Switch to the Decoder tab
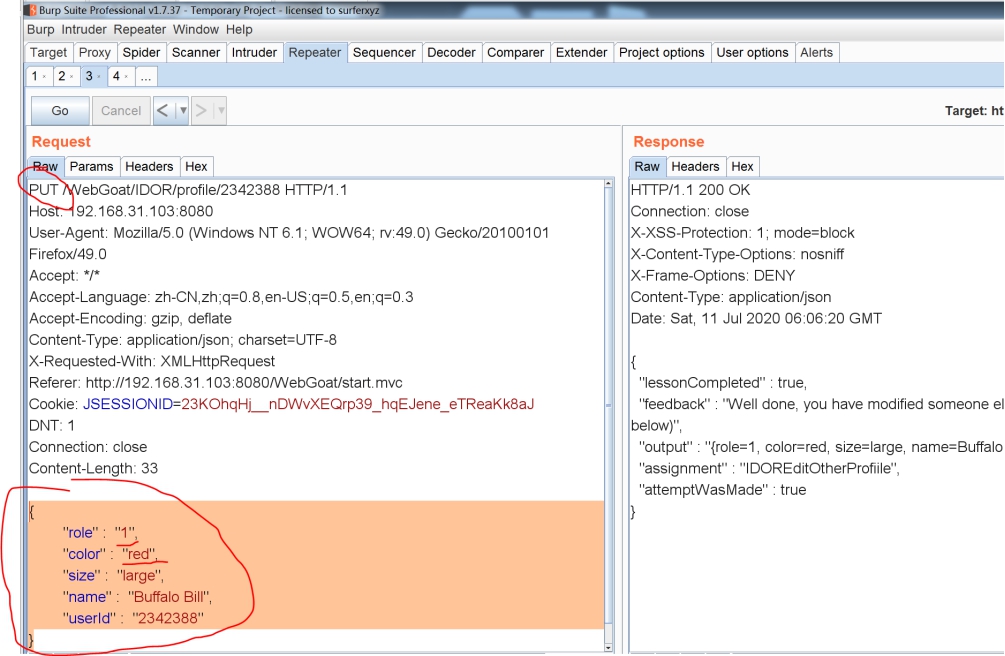This screenshot has width=1005, height=656. coord(451,53)
